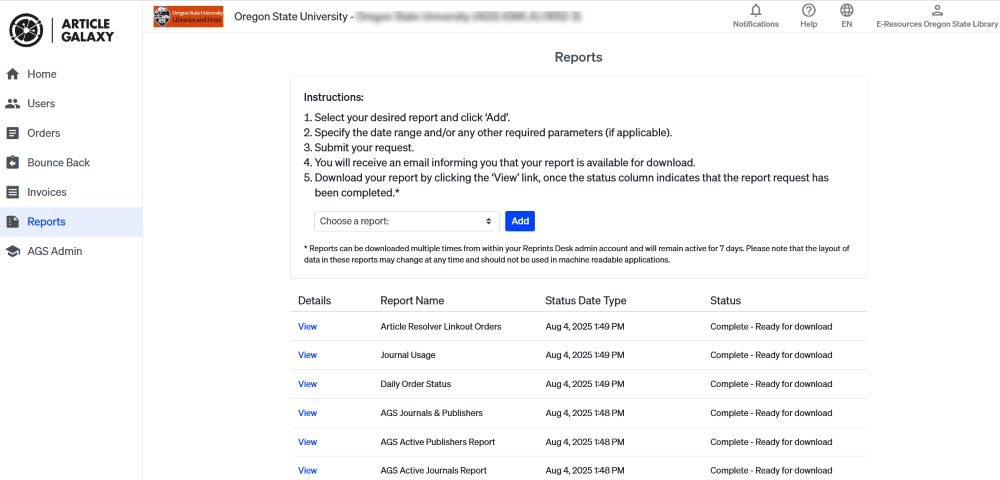1000x480 pixels.
Task: Open the E-Resources Oregon State Library account menu
Action: pyautogui.click(x=936, y=16)
